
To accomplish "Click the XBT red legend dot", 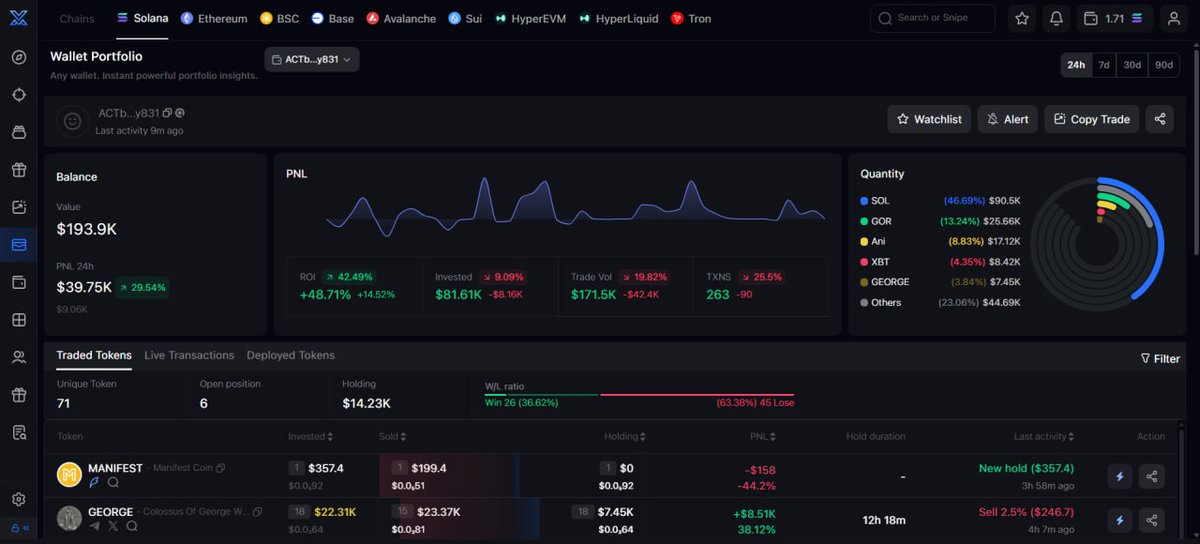I will pos(864,262).
